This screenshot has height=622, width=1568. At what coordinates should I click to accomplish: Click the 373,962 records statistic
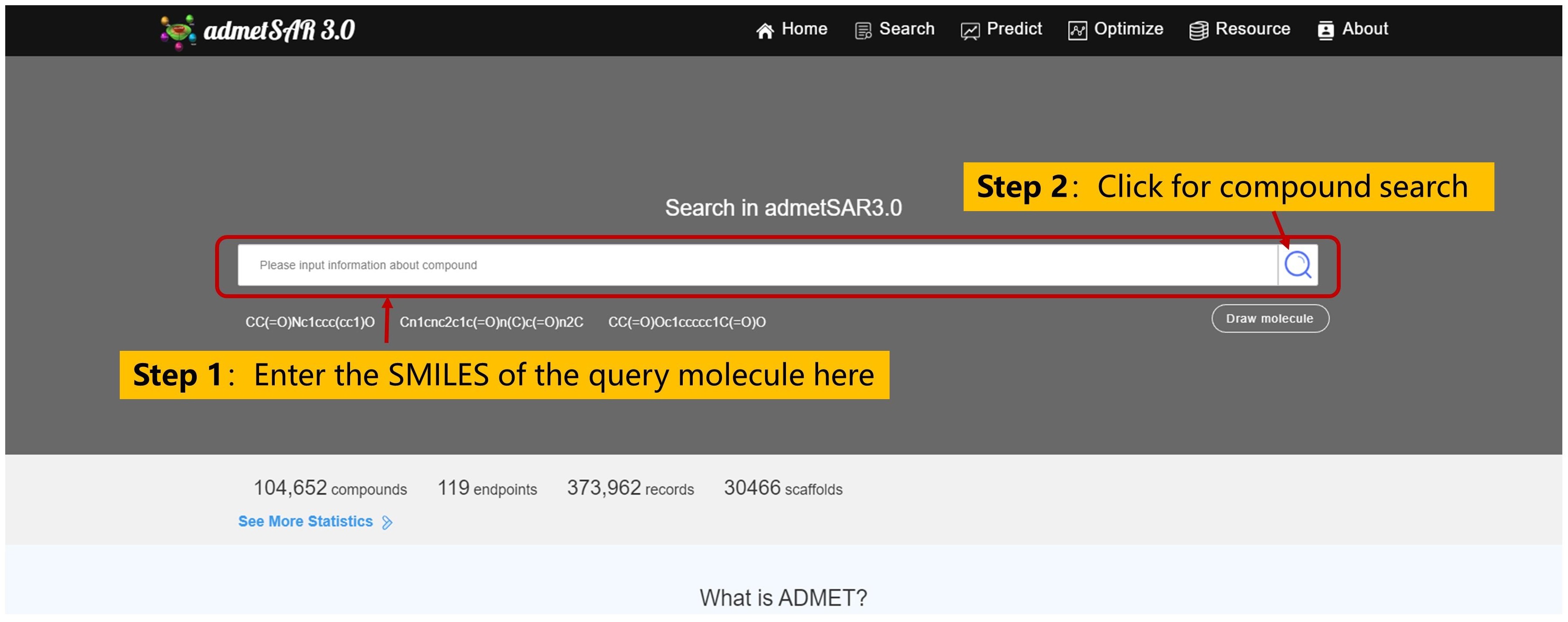point(630,488)
